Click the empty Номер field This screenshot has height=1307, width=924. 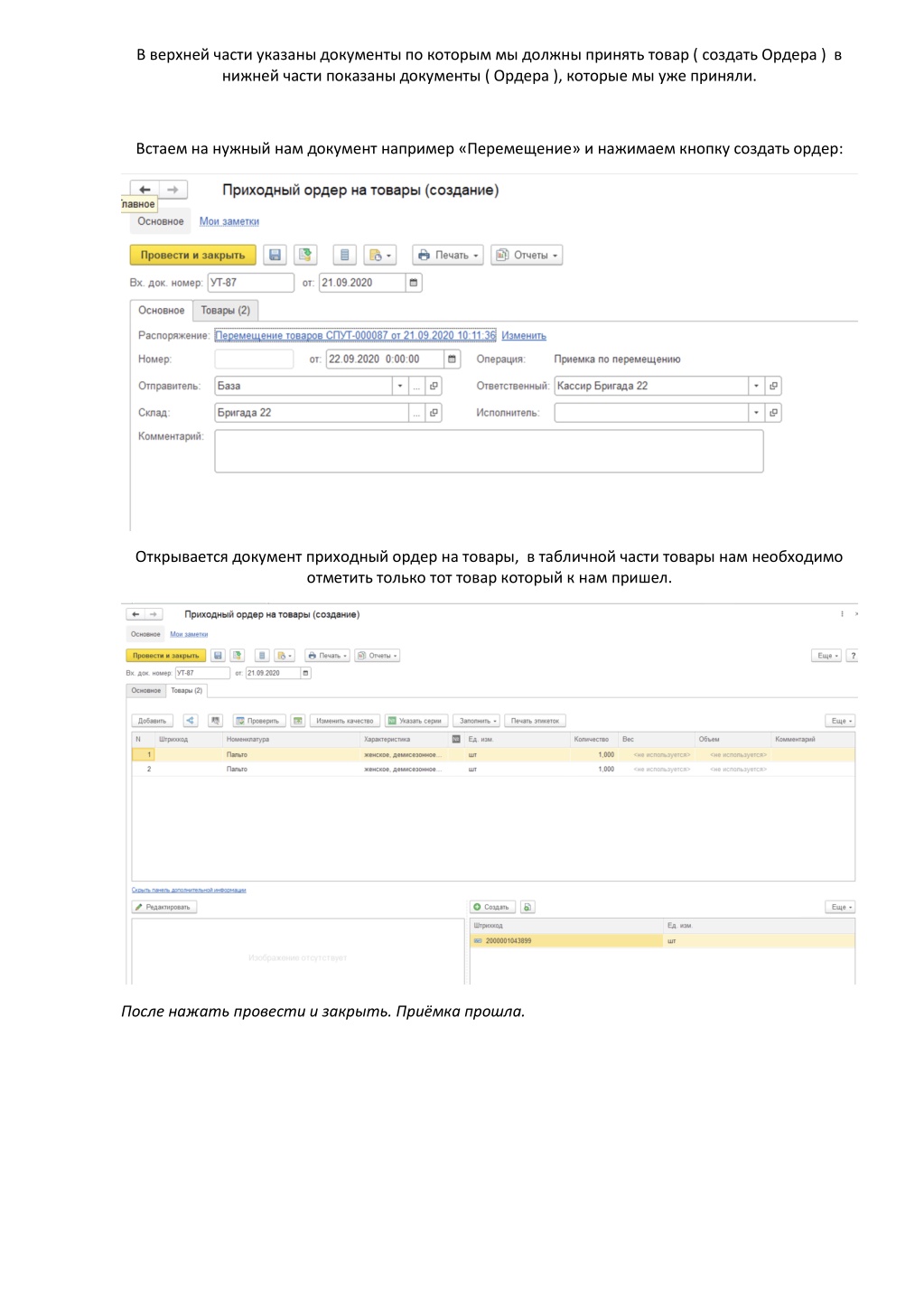coord(254,359)
